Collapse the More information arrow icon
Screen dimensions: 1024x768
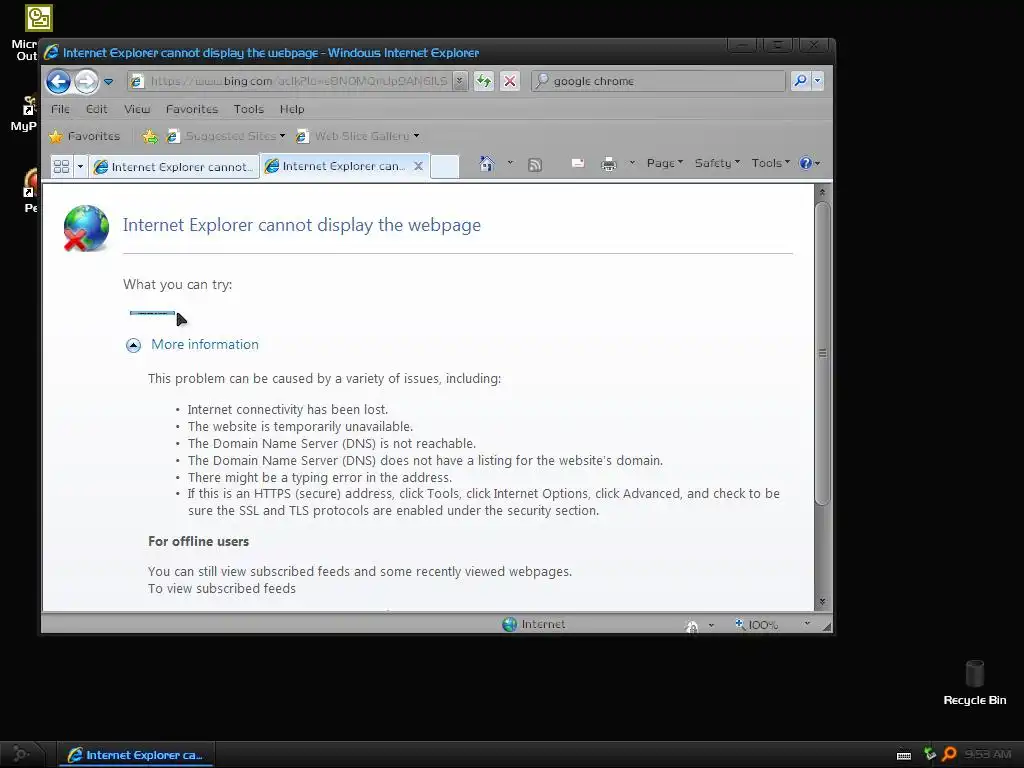pos(133,345)
